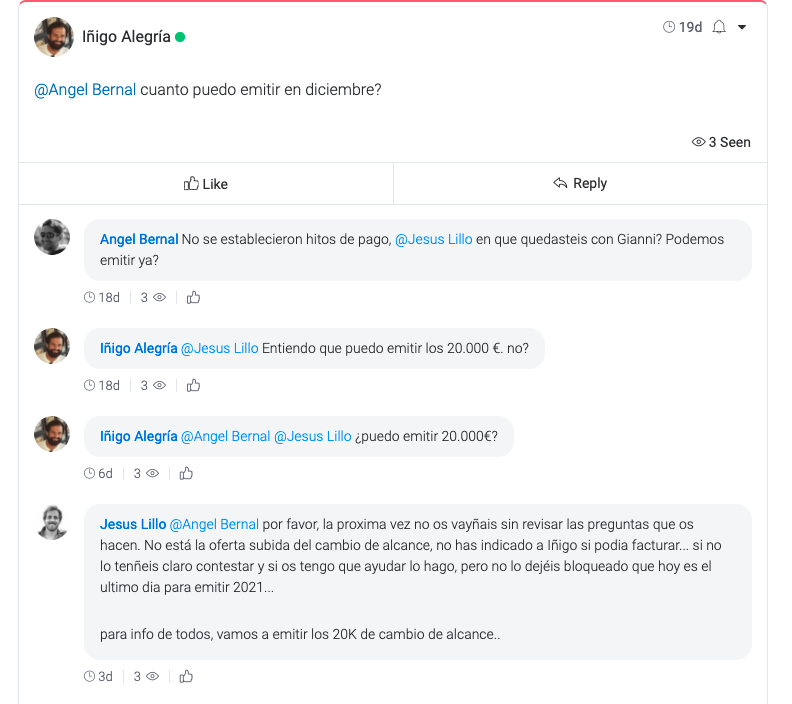Screen dimensions: 792x704
Task: Click thumbs-up on Jesus Lillo's reply
Action: coord(186,676)
